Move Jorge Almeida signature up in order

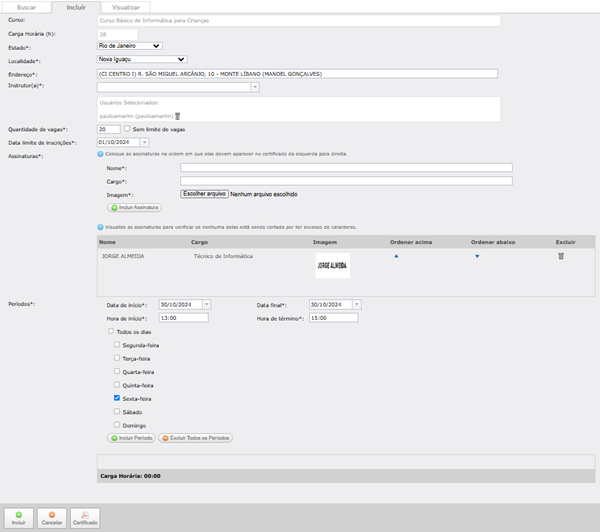pos(395,257)
